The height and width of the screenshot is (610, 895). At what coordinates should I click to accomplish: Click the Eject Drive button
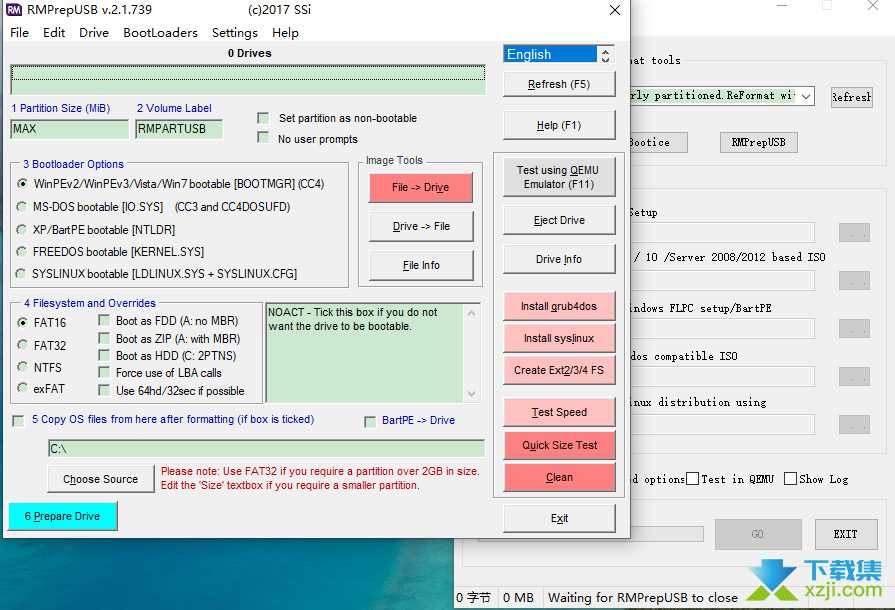coord(559,220)
